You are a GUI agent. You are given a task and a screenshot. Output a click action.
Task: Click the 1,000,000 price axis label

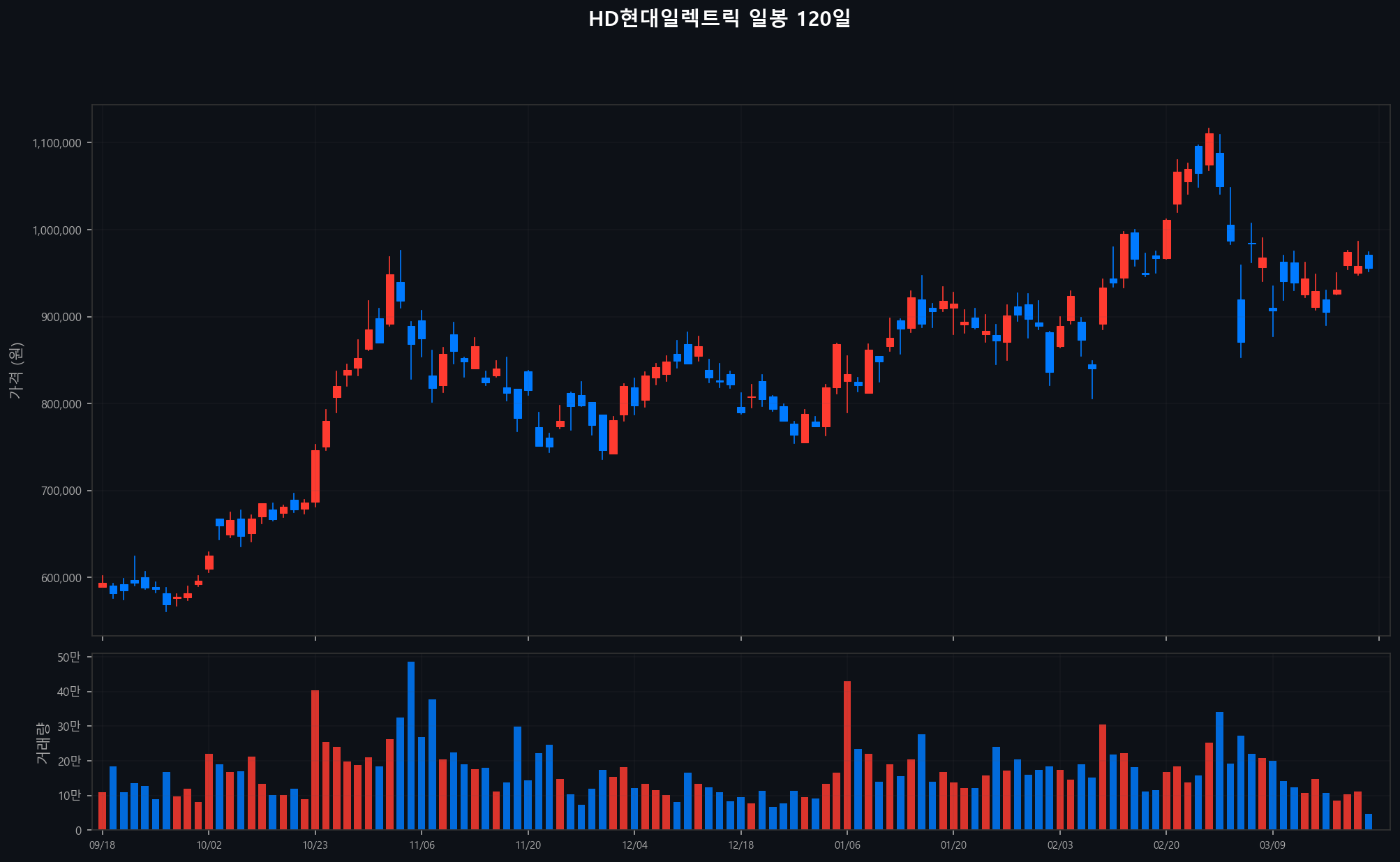[x=57, y=230]
